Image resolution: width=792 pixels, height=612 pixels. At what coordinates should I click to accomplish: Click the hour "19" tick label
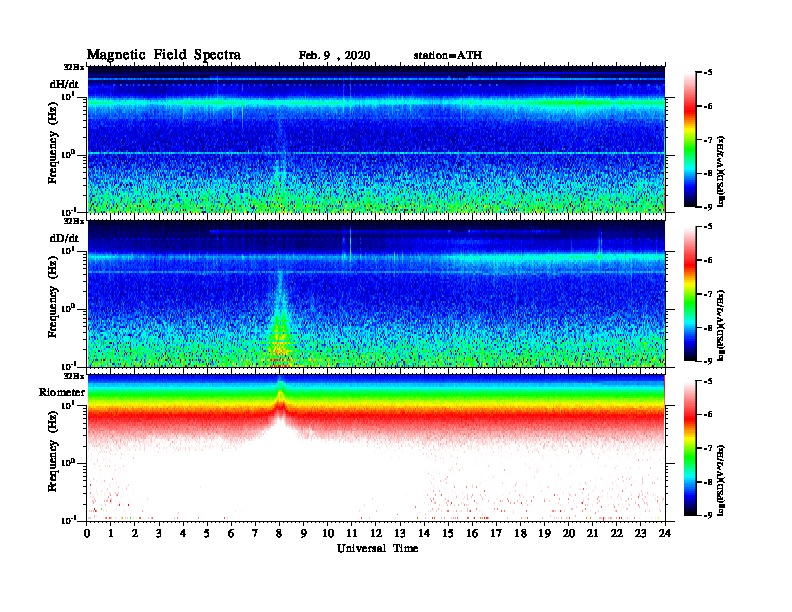[x=544, y=534]
